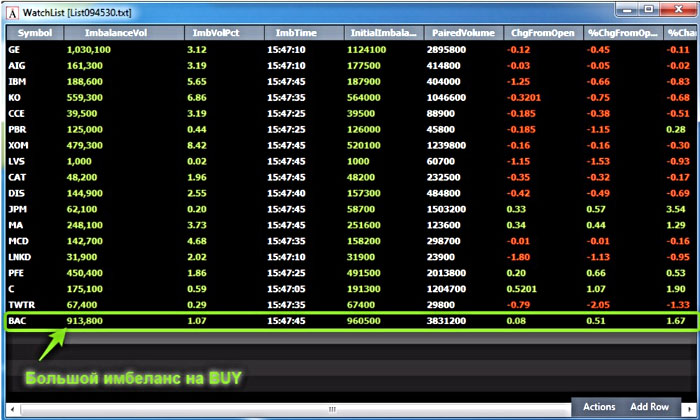Image resolution: width=700 pixels, height=420 pixels.
Task: Select the PFE symbol cell
Action: (16, 273)
